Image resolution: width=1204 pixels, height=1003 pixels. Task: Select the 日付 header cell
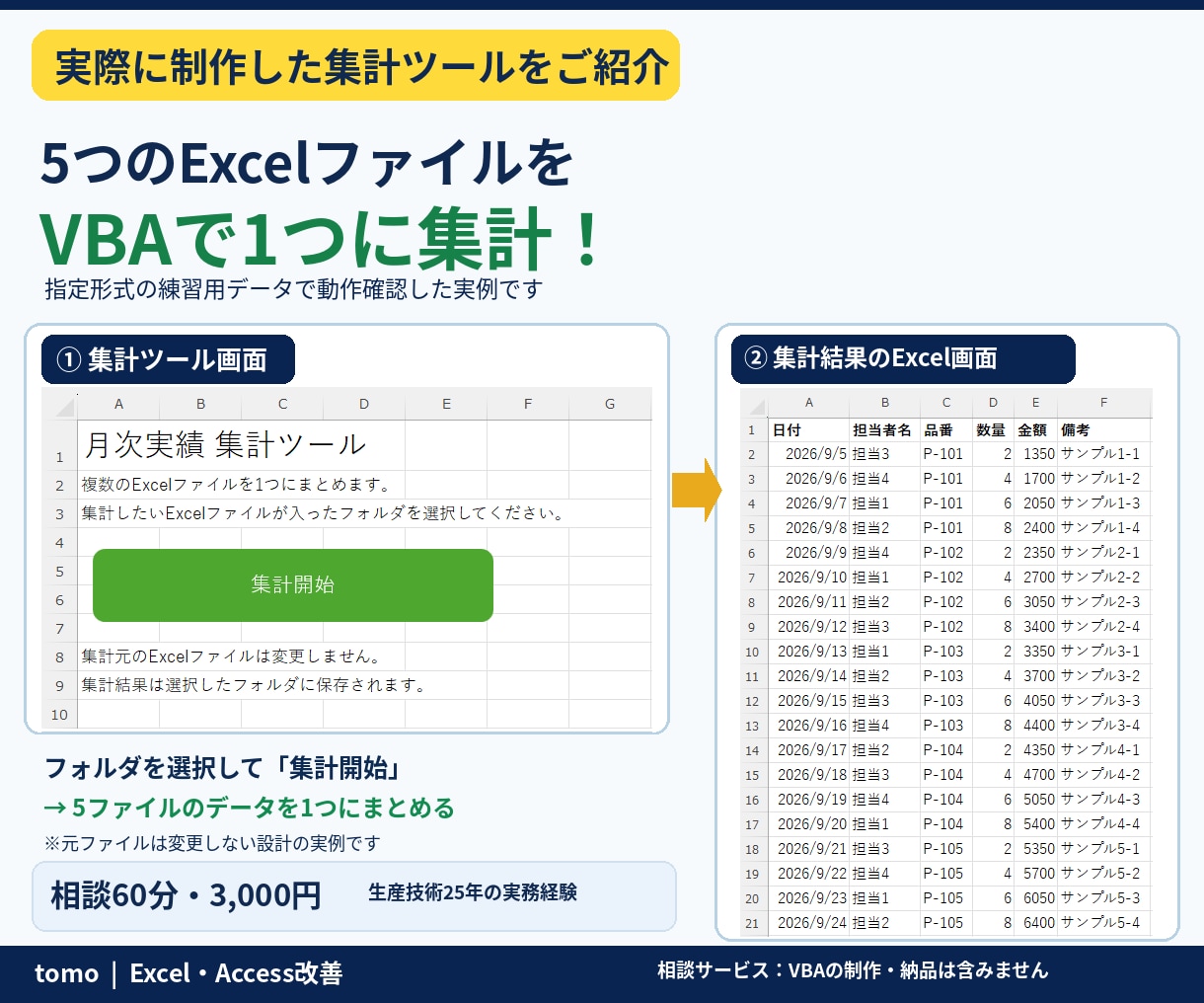click(x=809, y=429)
